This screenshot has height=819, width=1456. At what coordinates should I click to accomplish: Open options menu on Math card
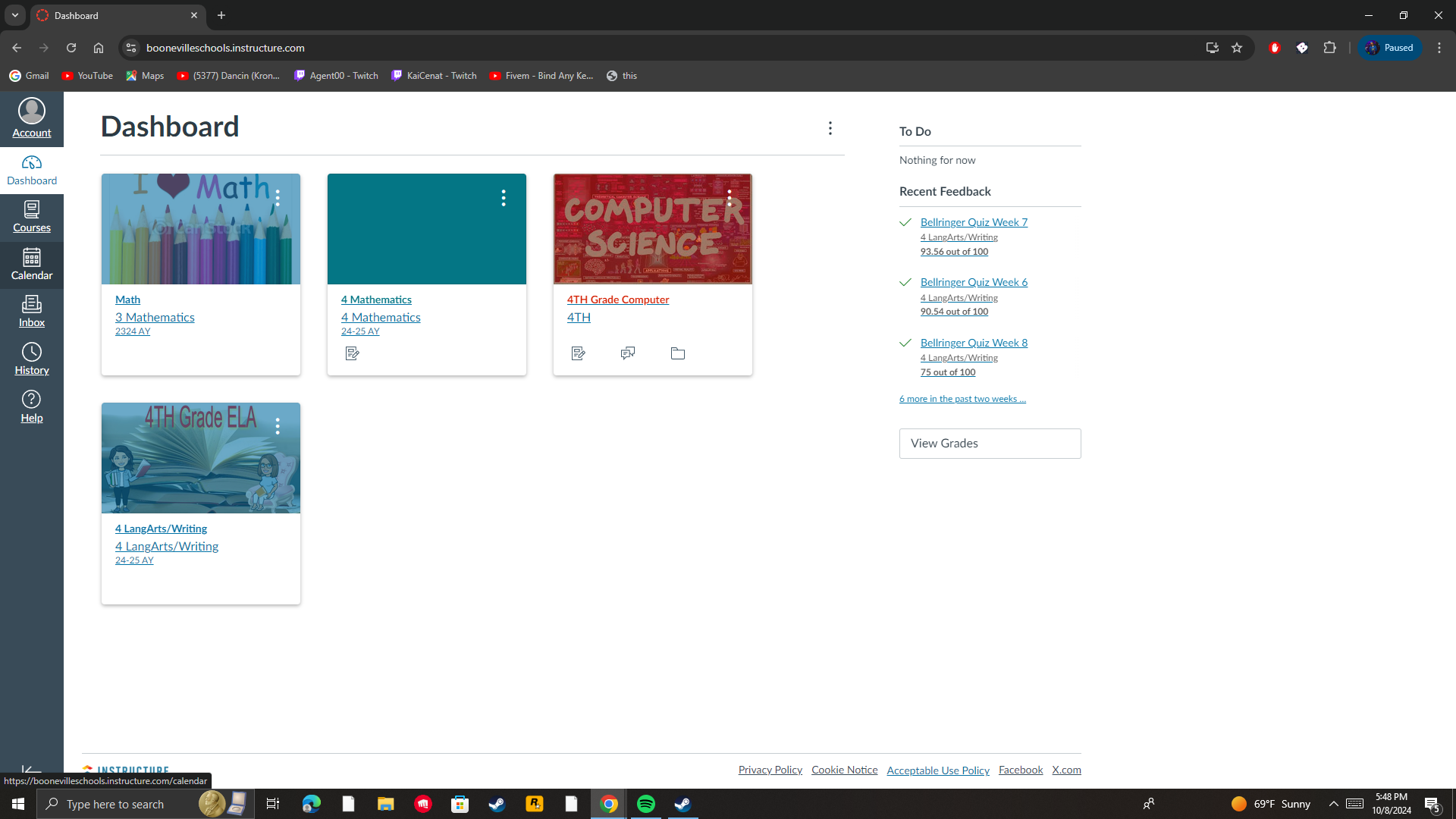[278, 198]
